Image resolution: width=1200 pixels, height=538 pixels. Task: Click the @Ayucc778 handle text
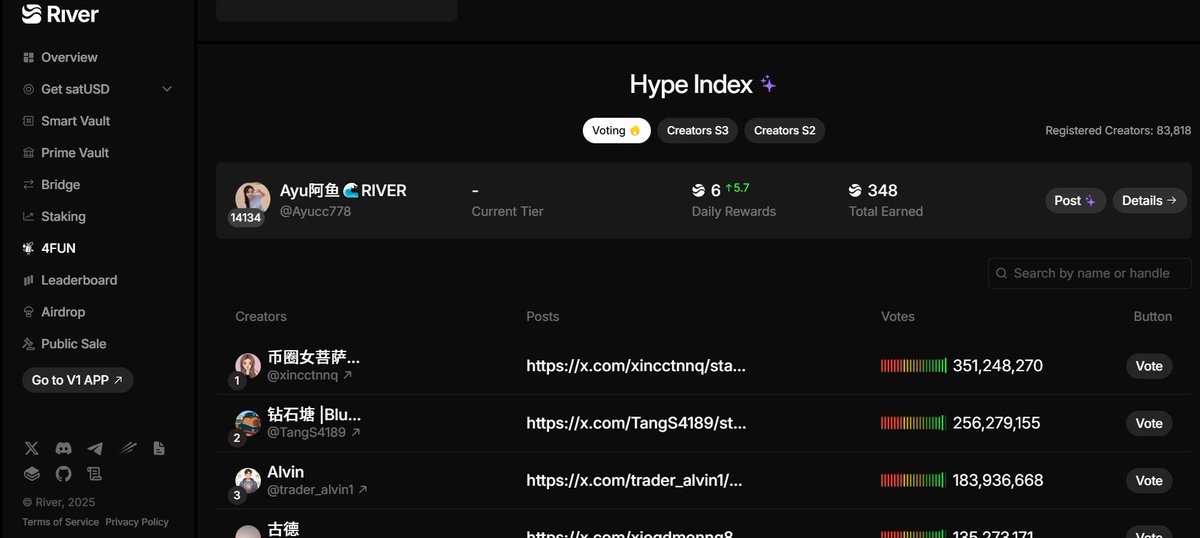[316, 212]
